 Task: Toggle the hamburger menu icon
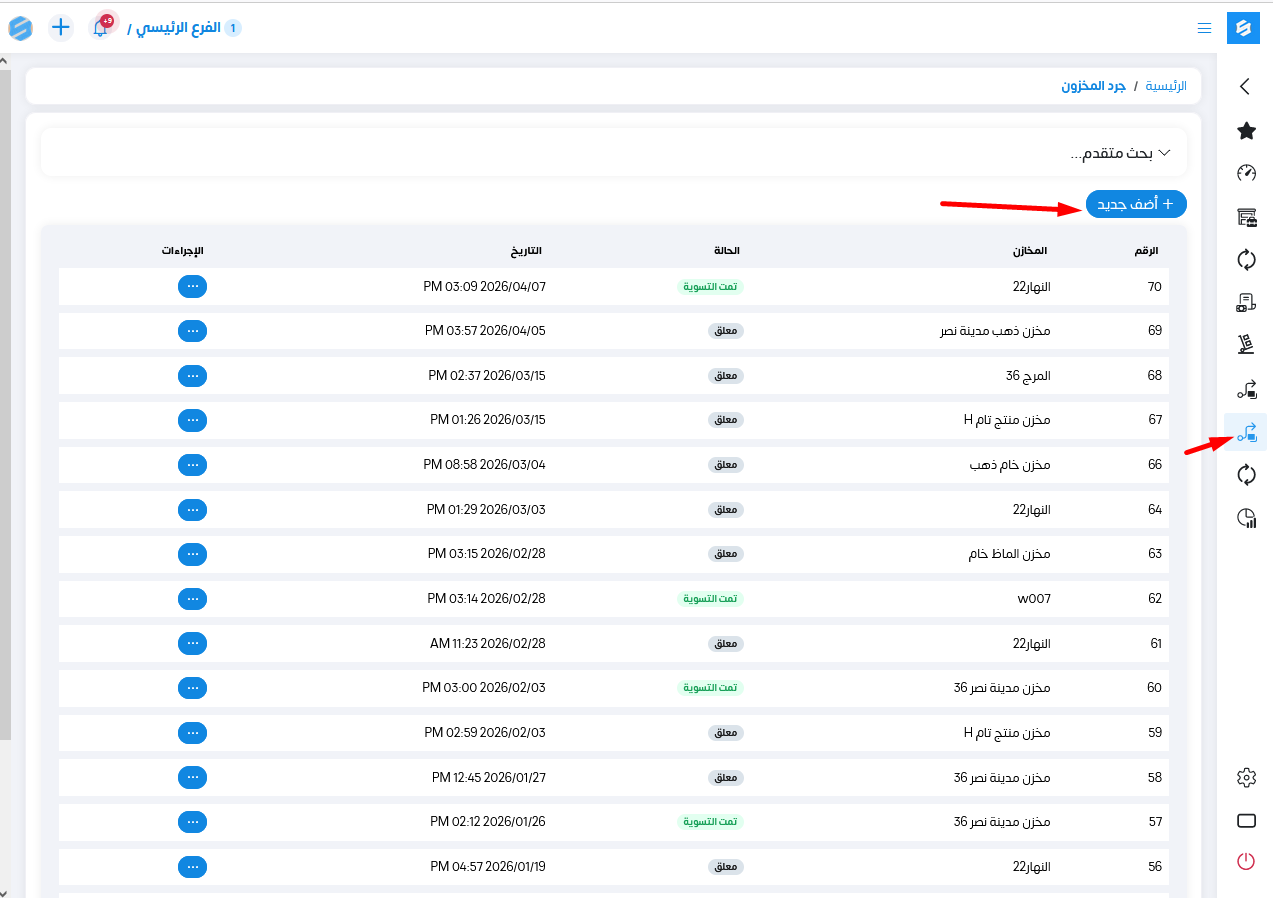1204,27
